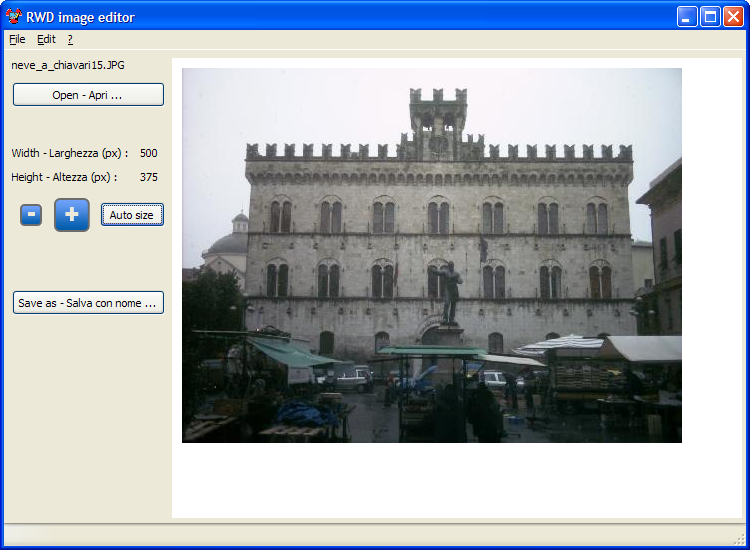The width and height of the screenshot is (750, 550).
Task: Click the Width - Larghezza (px) label
Action: [70, 153]
